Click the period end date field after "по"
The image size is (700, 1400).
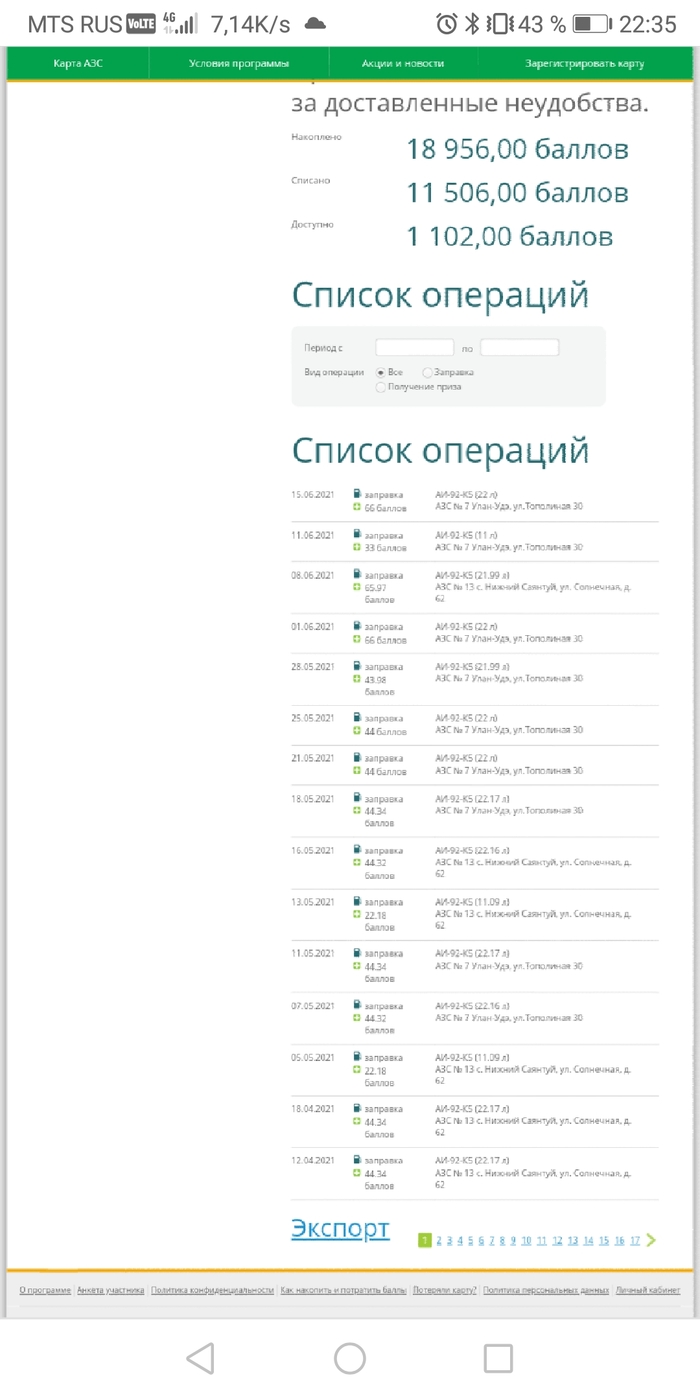(519, 348)
